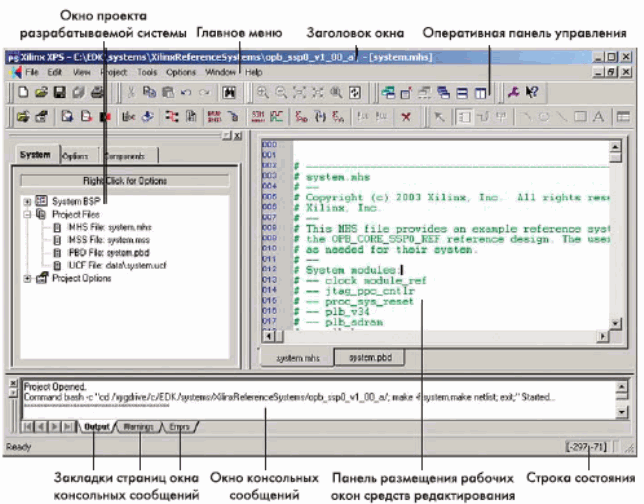Open the Project menu
Viewport: 644px width, 504px height.
point(114,73)
